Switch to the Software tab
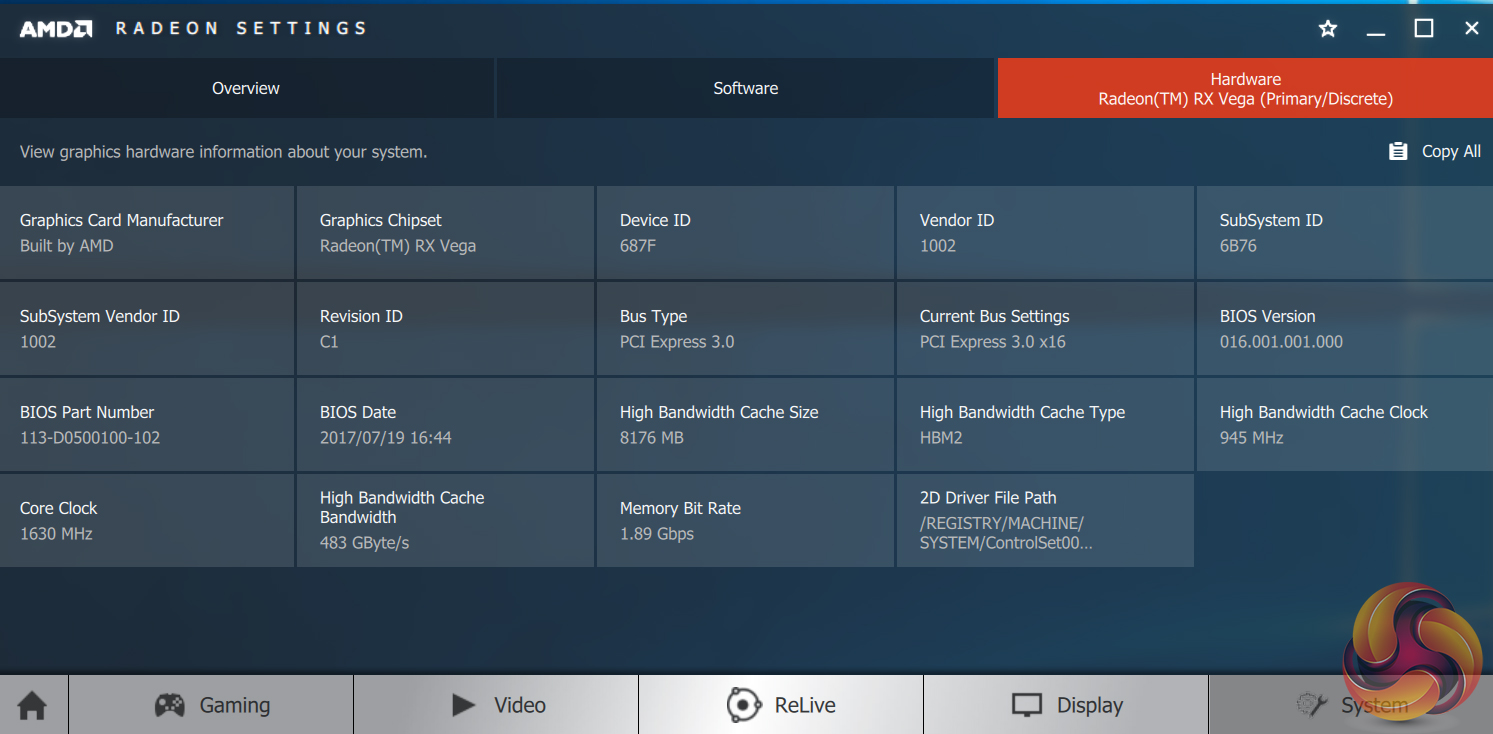The image size is (1493, 734). [746, 88]
